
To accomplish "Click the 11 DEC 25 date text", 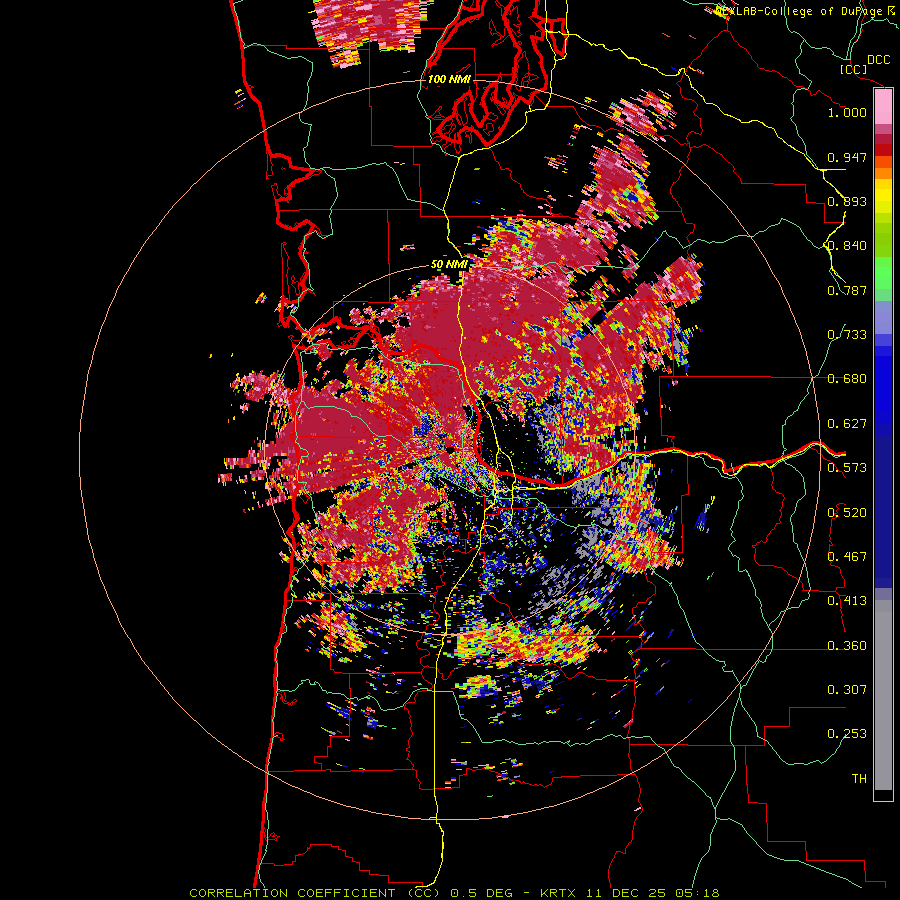I will (627, 893).
